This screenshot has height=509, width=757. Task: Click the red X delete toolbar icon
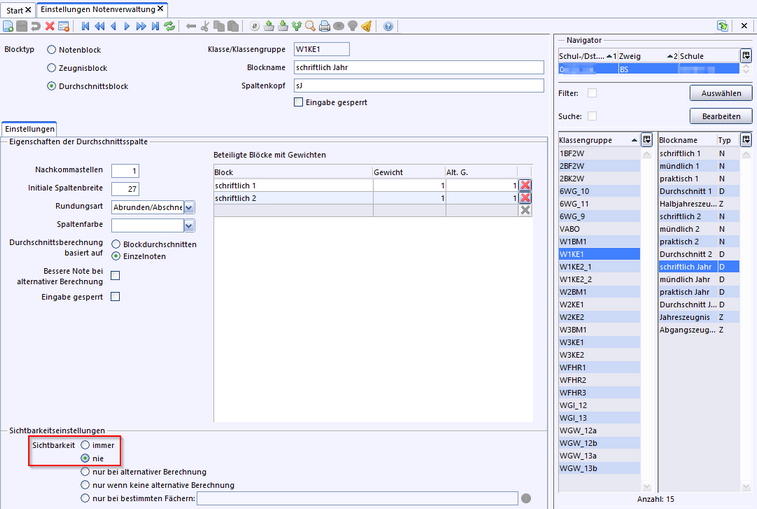(x=49, y=26)
